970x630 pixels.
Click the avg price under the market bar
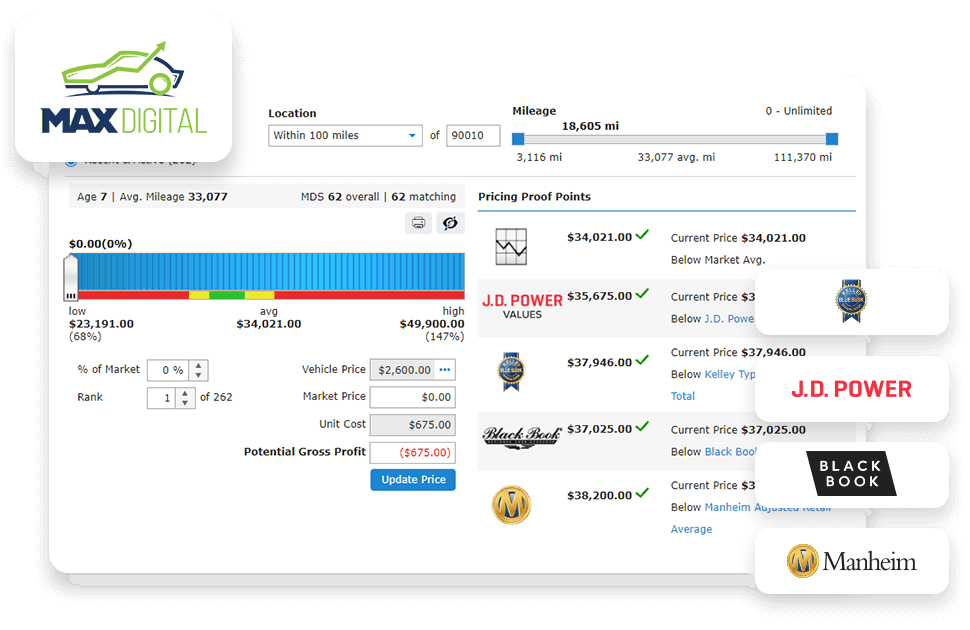[x=269, y=324]
